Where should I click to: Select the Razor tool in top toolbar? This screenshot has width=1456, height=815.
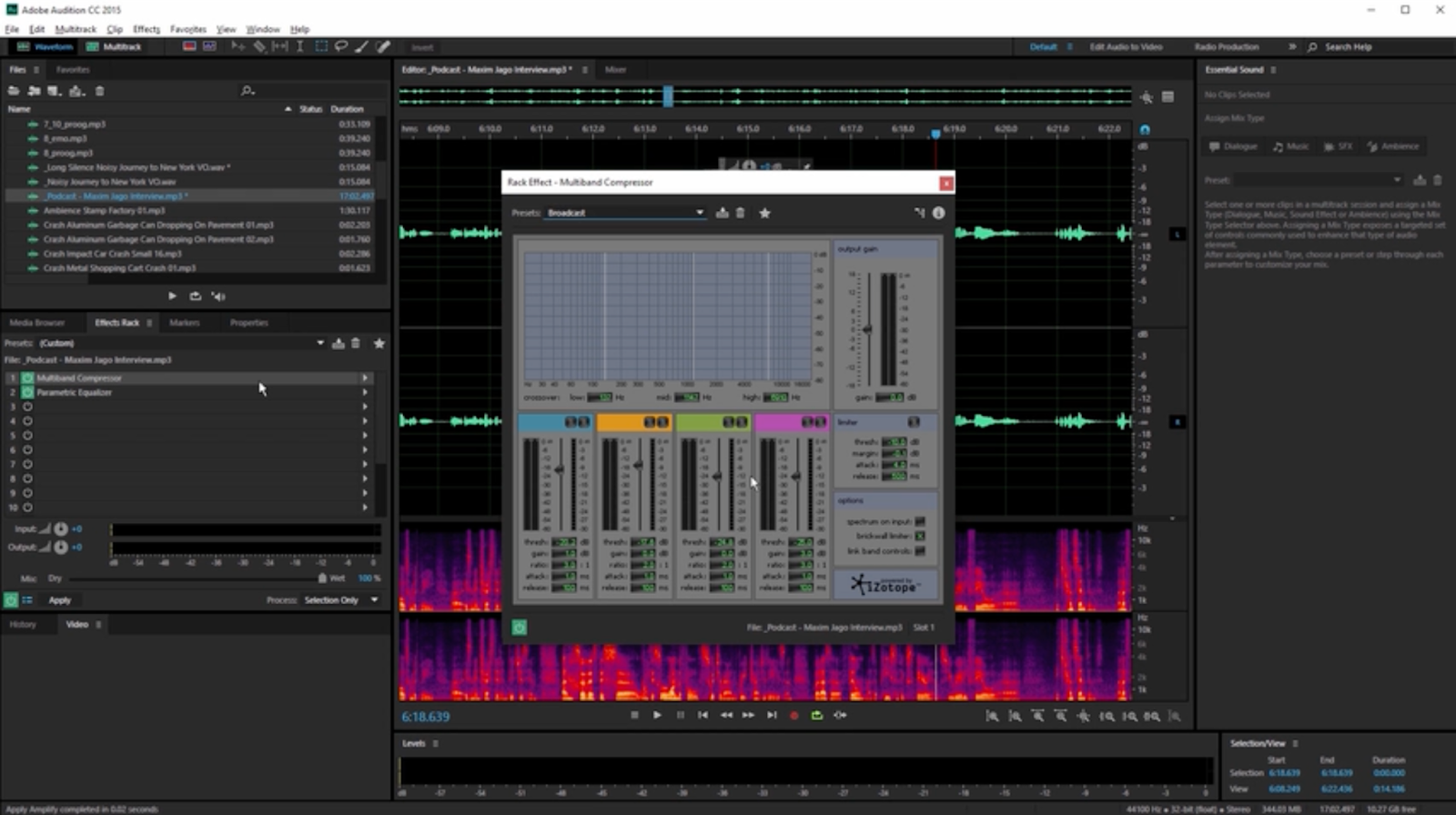click(259, 46)
